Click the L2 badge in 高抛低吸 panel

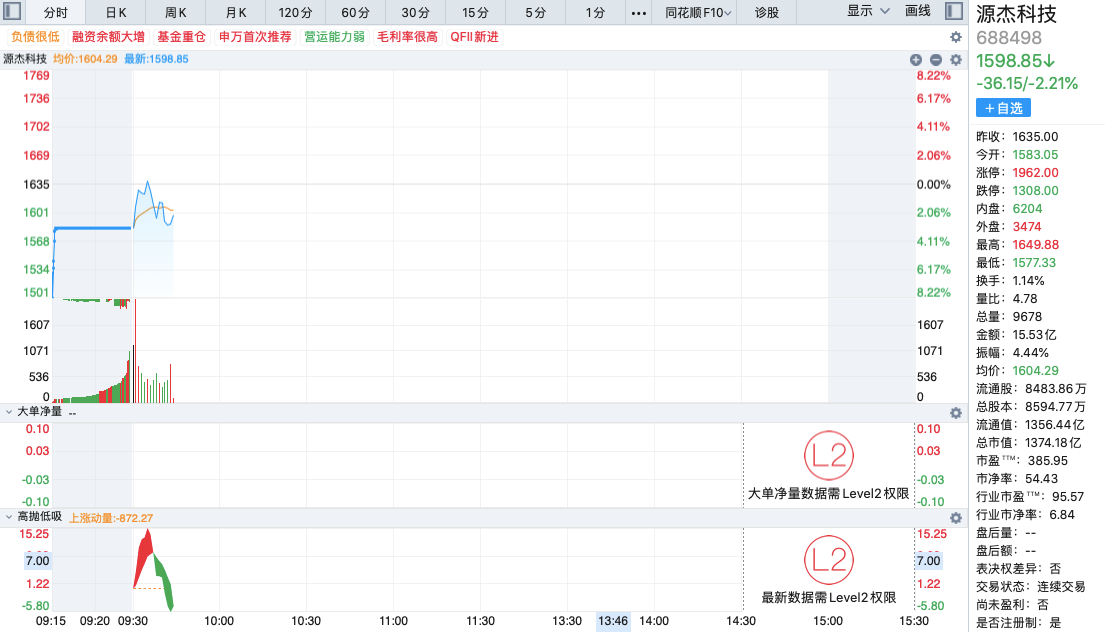coord(829,560)
